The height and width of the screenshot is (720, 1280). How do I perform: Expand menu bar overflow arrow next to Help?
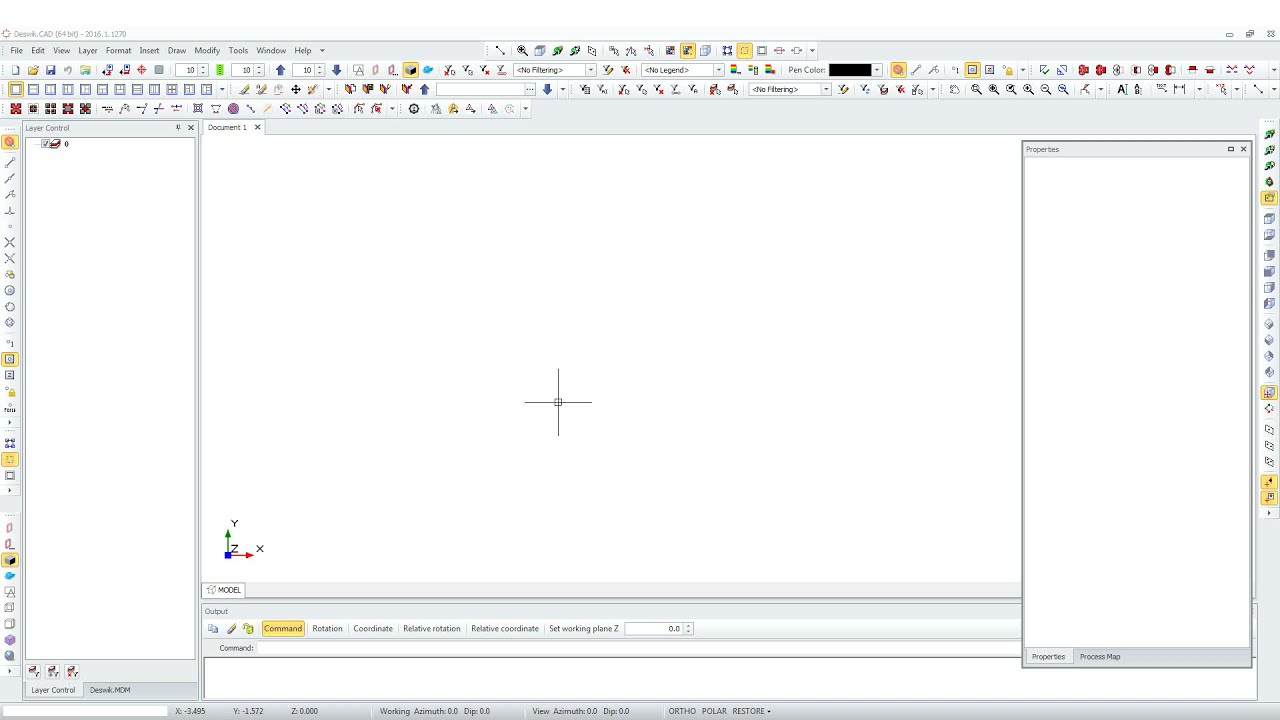coord(322,50)
